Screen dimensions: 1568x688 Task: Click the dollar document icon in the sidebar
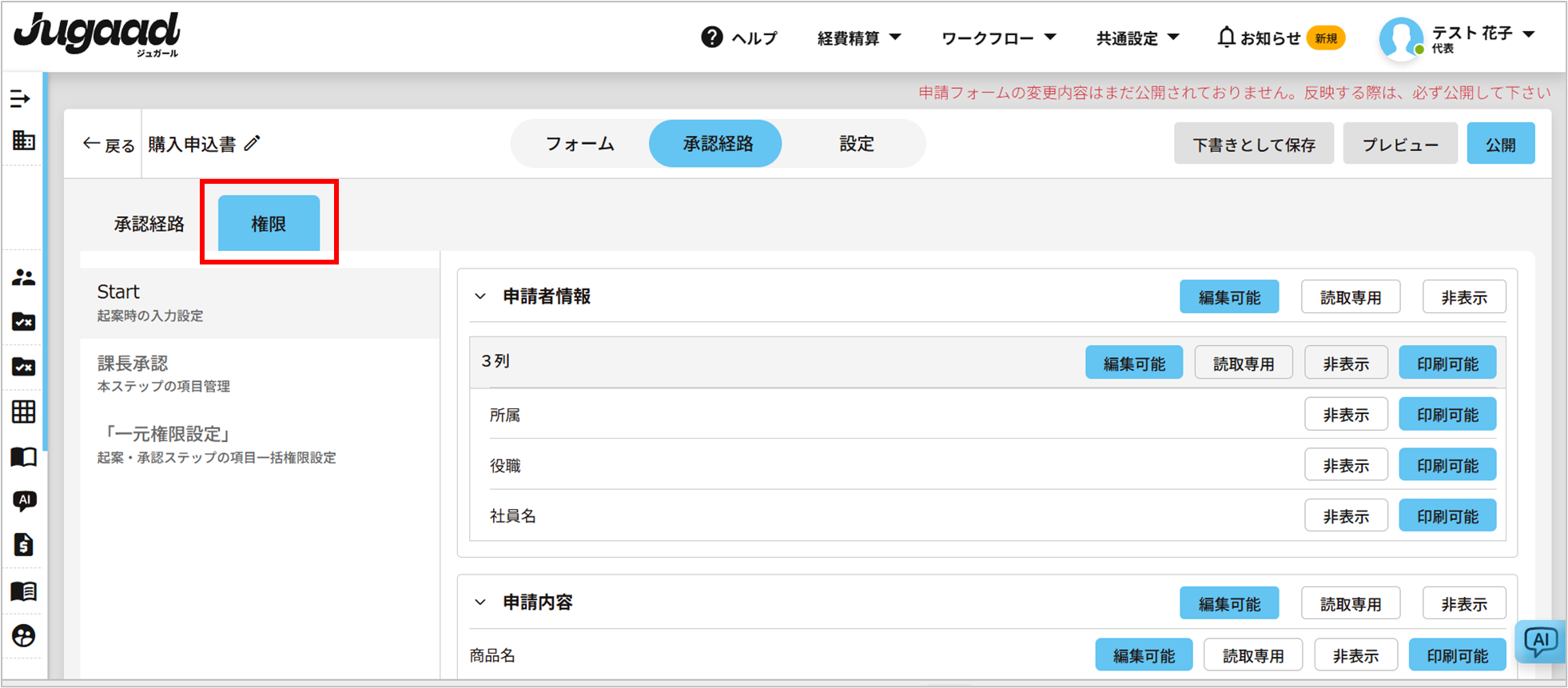tap(23, 545)
